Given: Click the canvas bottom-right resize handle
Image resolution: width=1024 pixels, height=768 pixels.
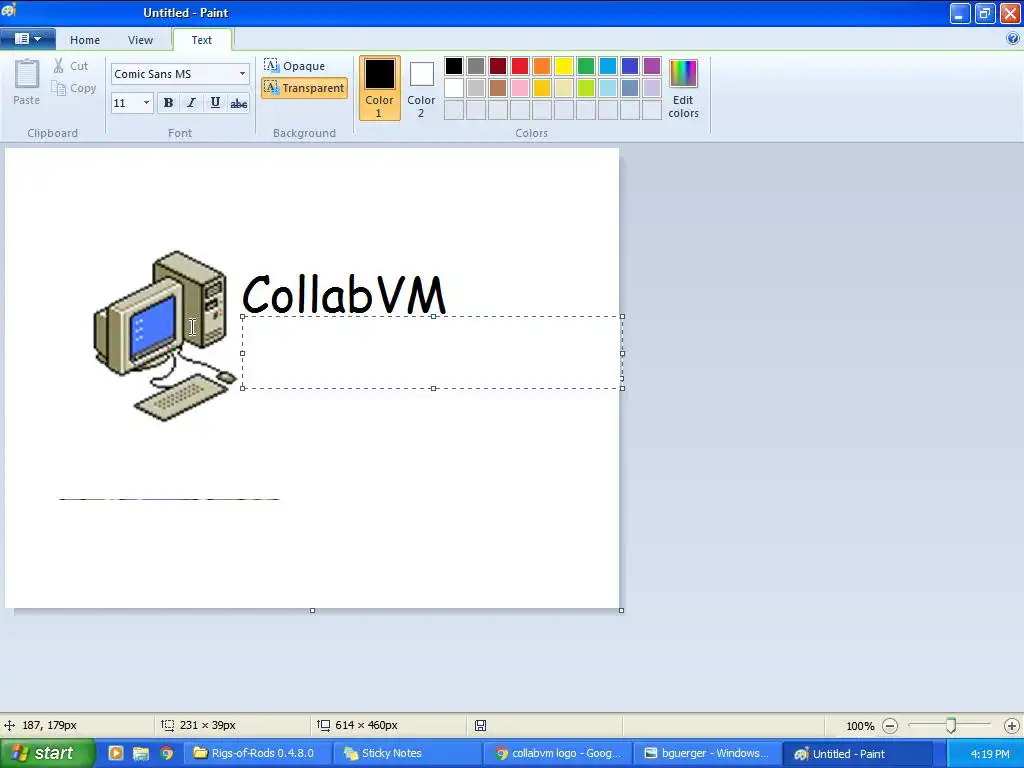Looking at the screenshot, I should point(621,610).
